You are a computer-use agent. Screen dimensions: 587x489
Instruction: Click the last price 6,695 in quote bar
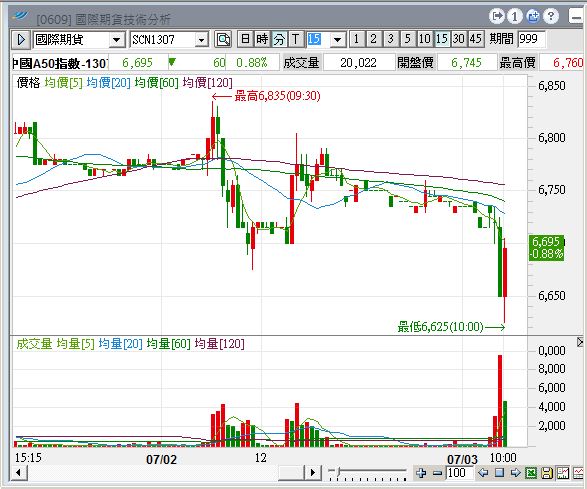[x=137, y=63]
